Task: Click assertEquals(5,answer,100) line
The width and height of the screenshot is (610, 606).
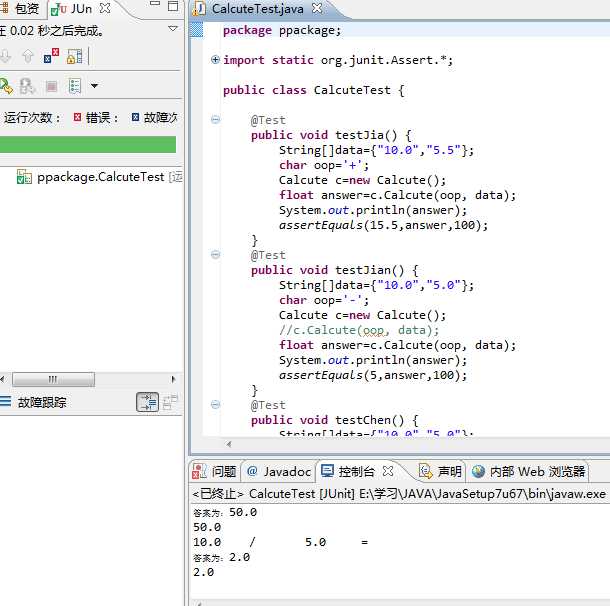Action: 373,375
